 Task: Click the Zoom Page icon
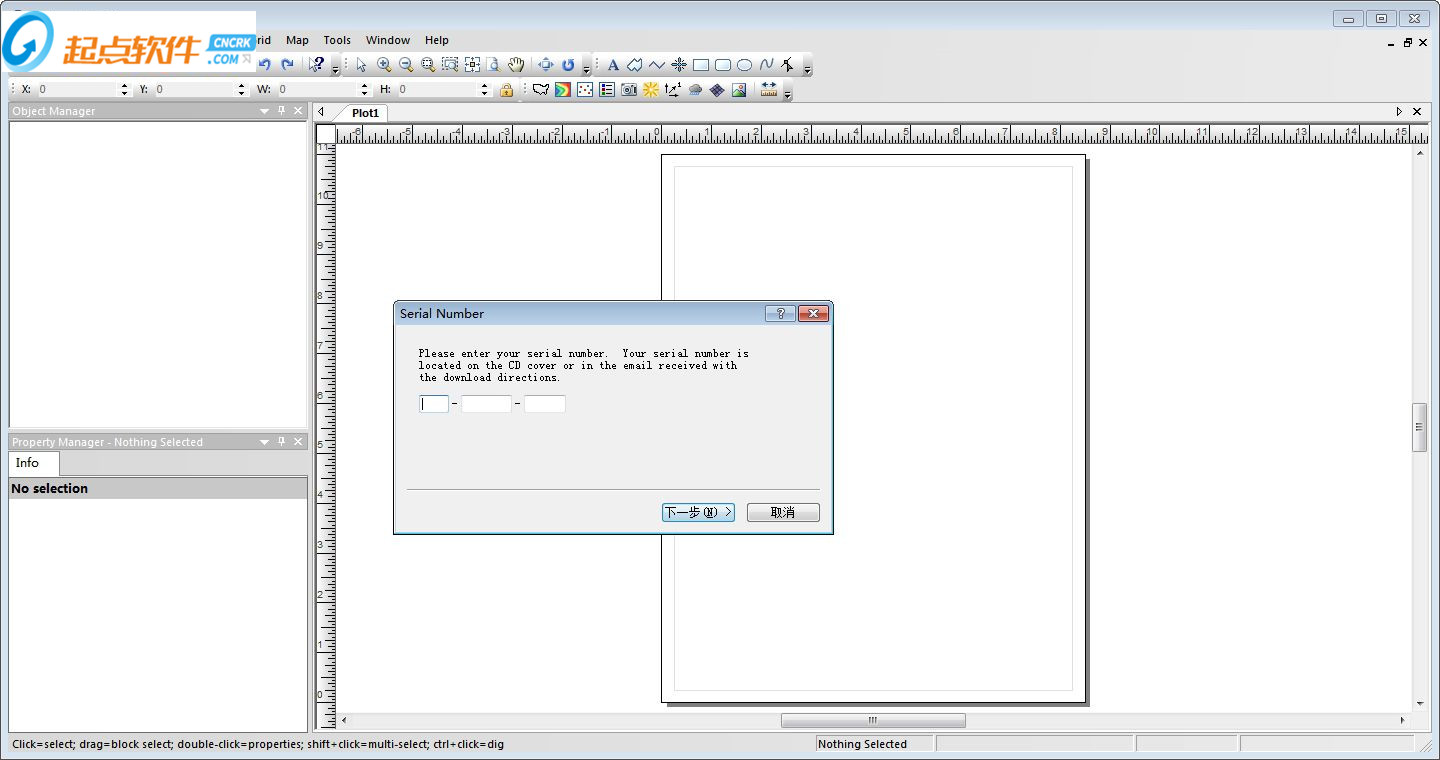tap(494, 65)
